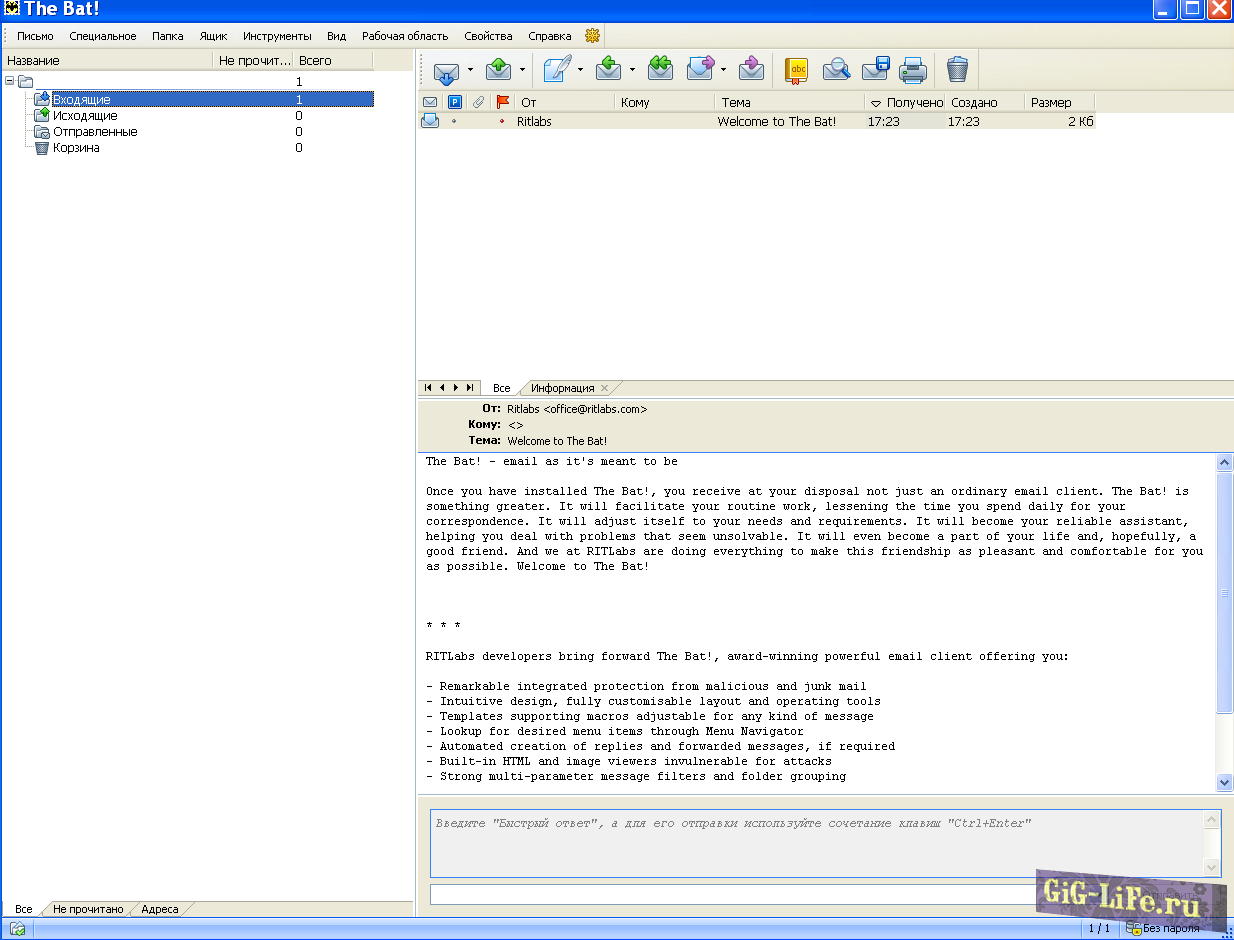Viewport: 1234px width, 940px height.
Task: Collapse the account tree with the minus box
Action: [x=10, y=81]
